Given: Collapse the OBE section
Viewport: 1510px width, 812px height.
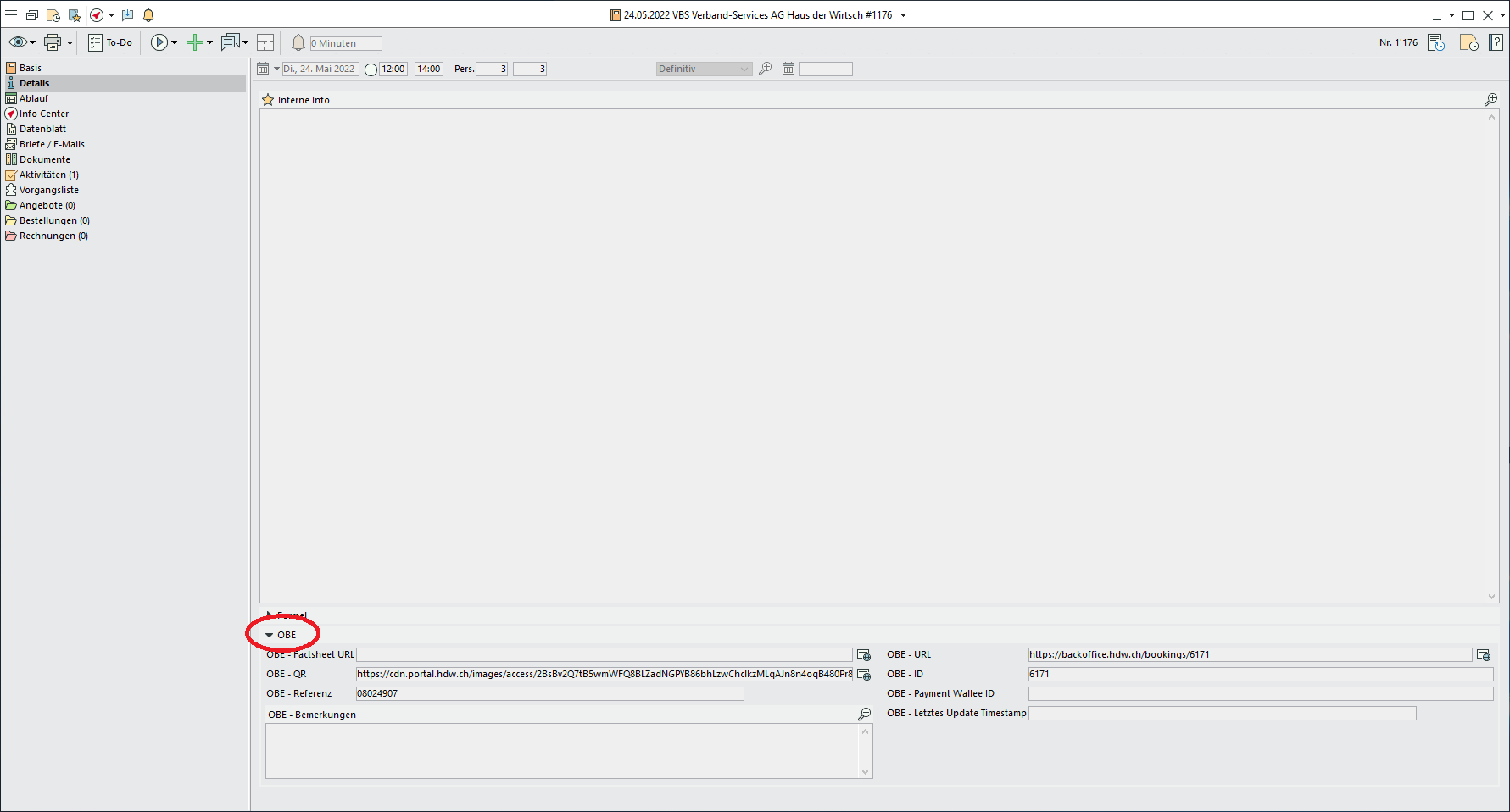Looking at the screenshot, I should (x=270, y=635).
